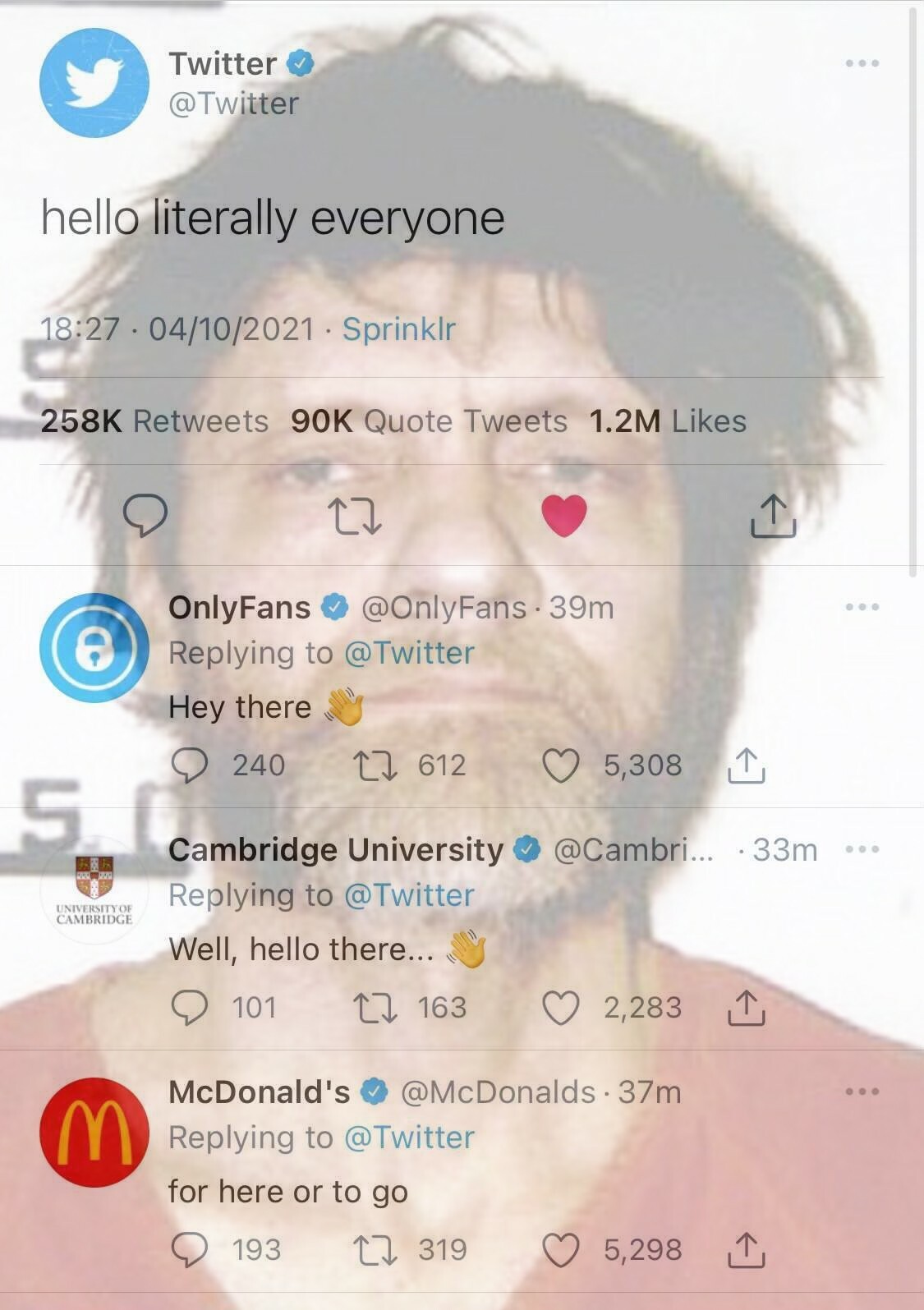
Task: View the 258K Retweets list
Action: 154,421
